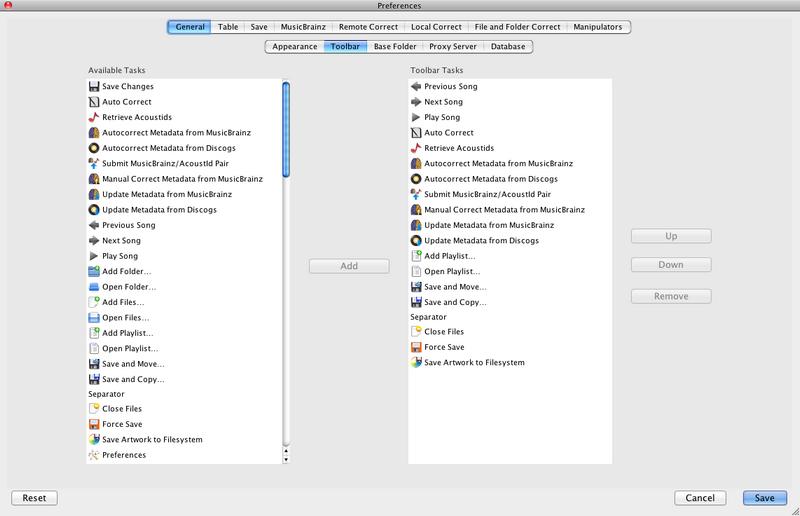The height and width of the screenshot is (516, 800).
Task: Click the Play Song icon in Available Tasks
Action: click(x=94, y=256)
